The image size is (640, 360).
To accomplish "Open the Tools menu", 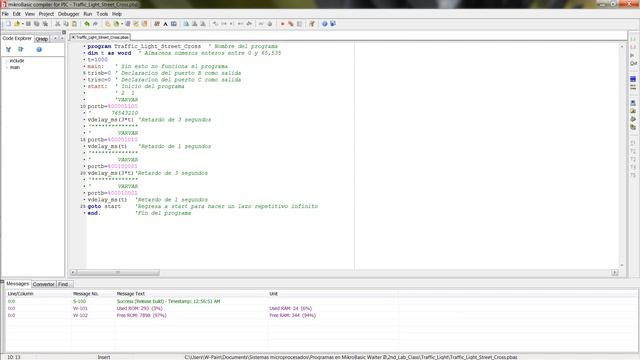I will (x=102, y=14).
